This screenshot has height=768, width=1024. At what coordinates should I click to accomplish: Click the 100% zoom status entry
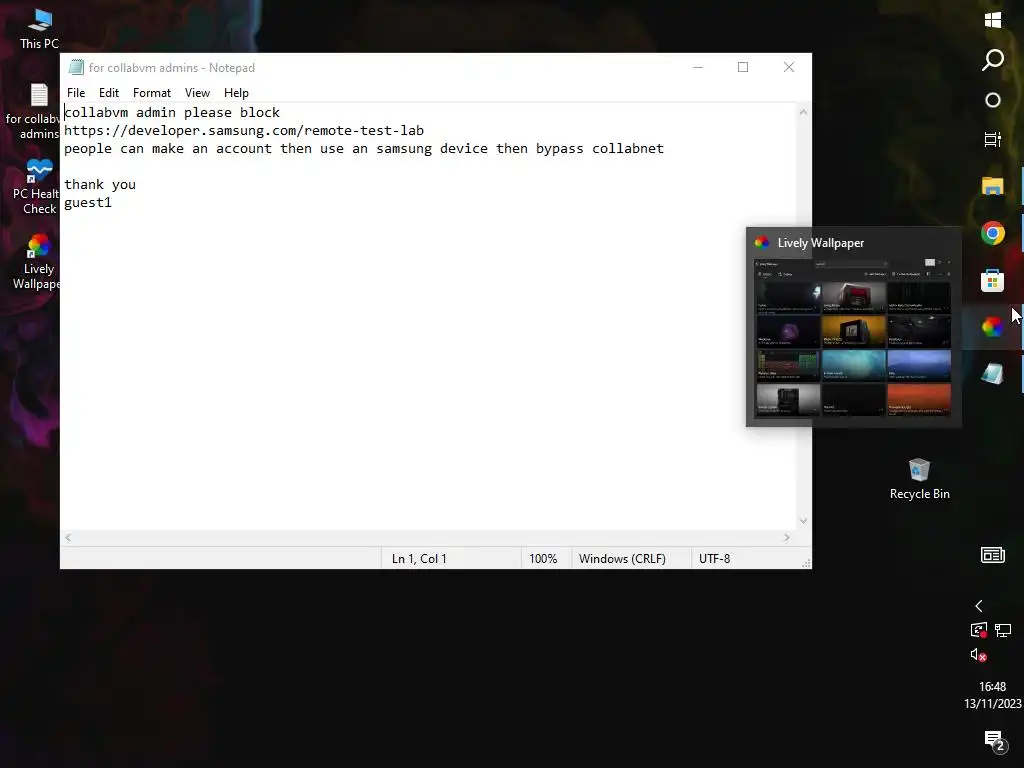[x=543, y=558]
